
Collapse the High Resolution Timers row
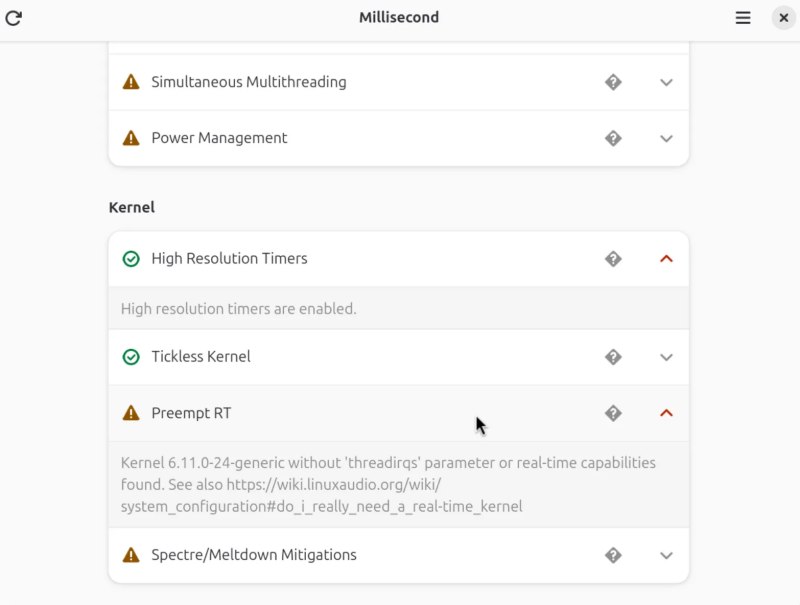(667, 258)
